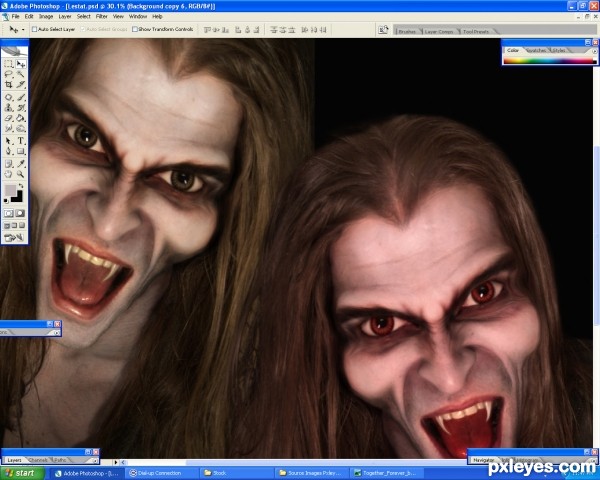Select the History Brush tool
Viewport: 600px width, 480px height.
[21, 108]
